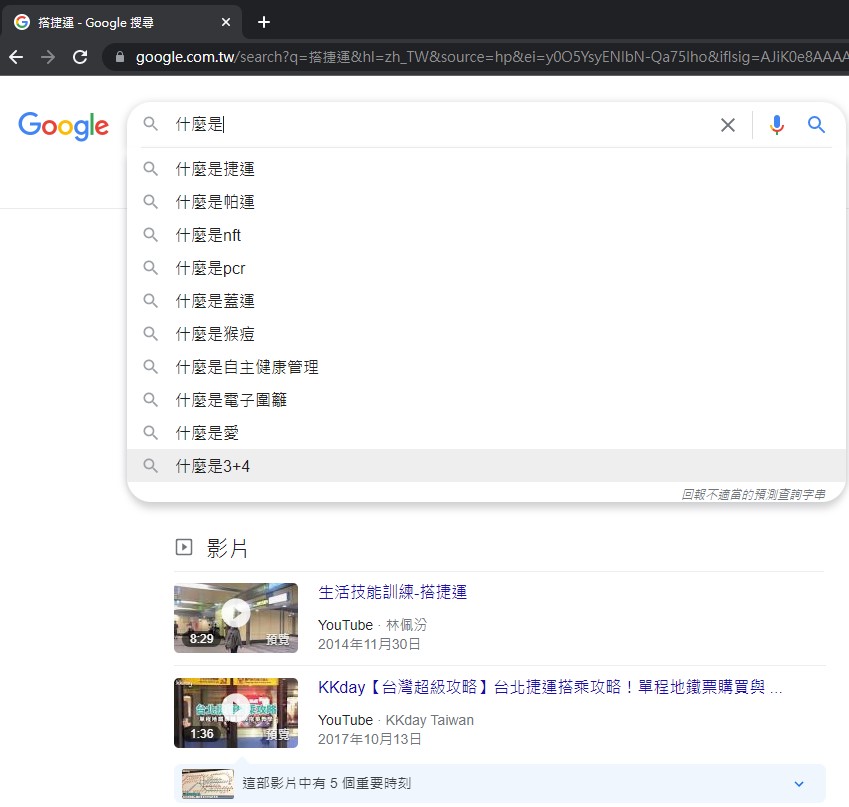Click 回報不適當的預測查詢字串

[x=753, y=494]
